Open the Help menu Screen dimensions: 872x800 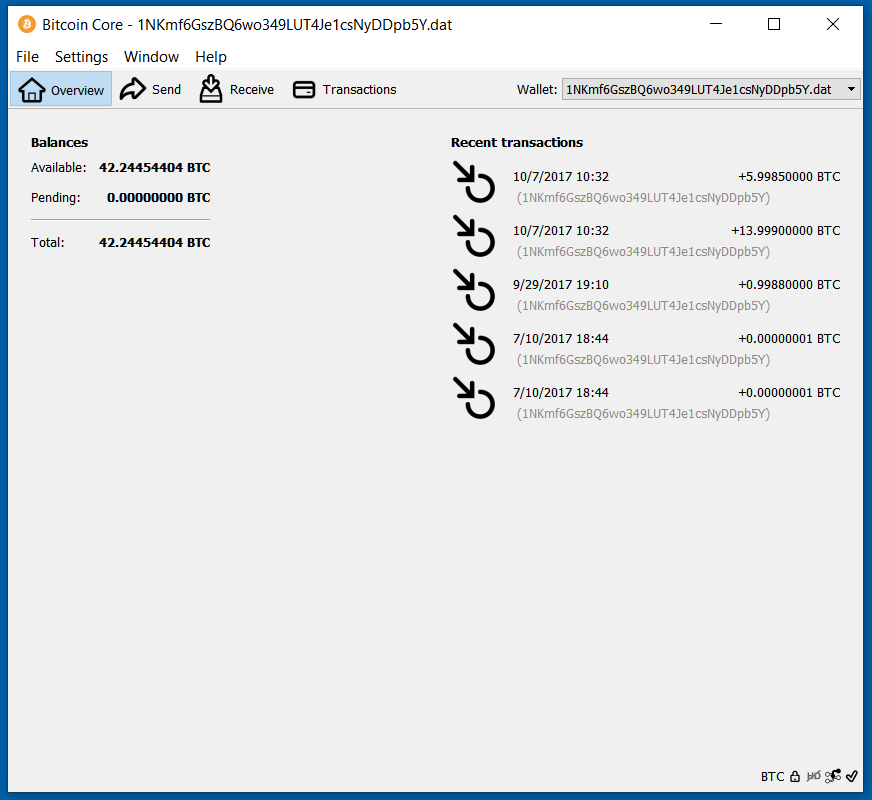point(211,57)
